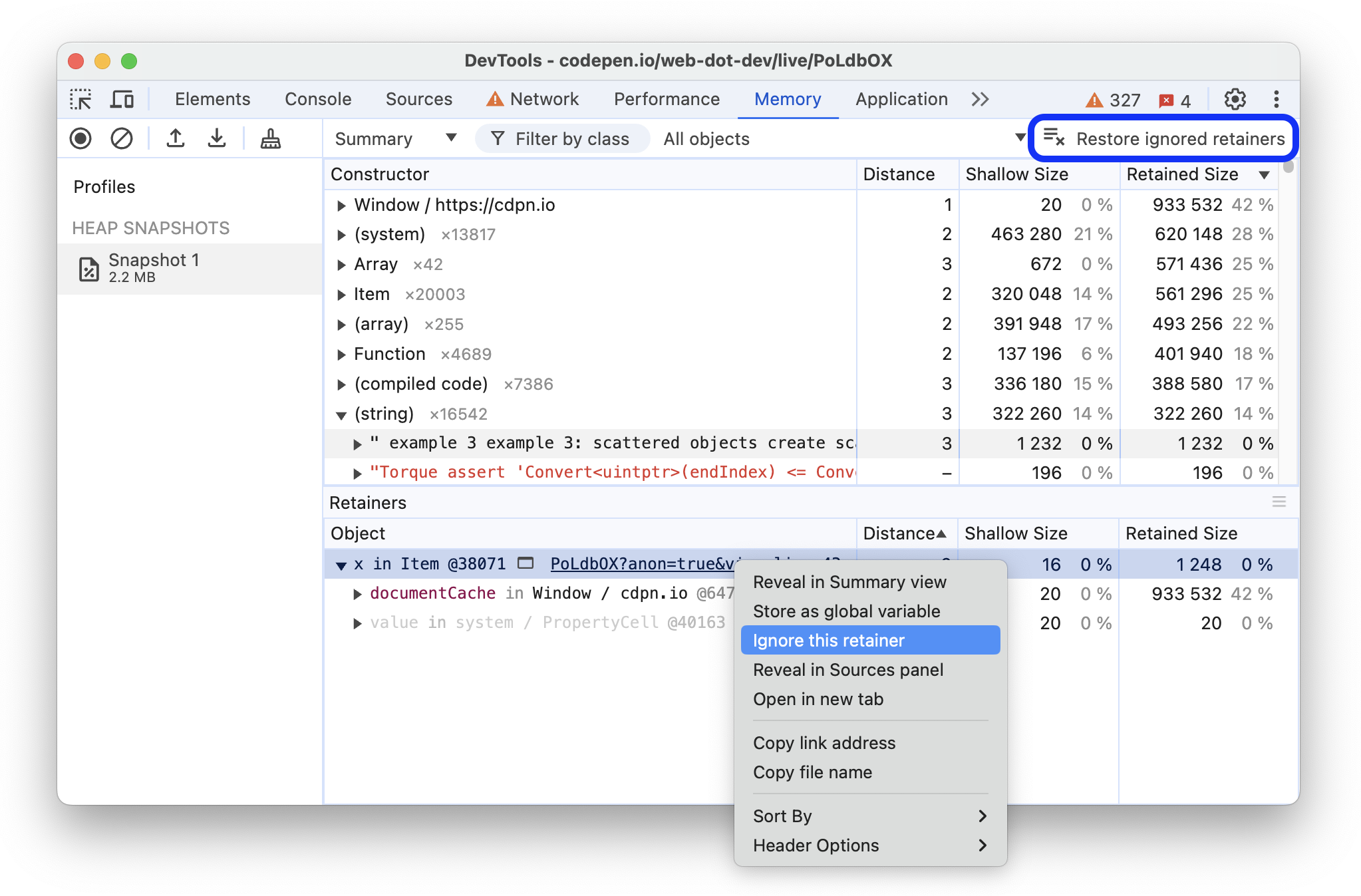Select Reveal in Summary view option
The image size is (1361, 896).
(847, 582)
